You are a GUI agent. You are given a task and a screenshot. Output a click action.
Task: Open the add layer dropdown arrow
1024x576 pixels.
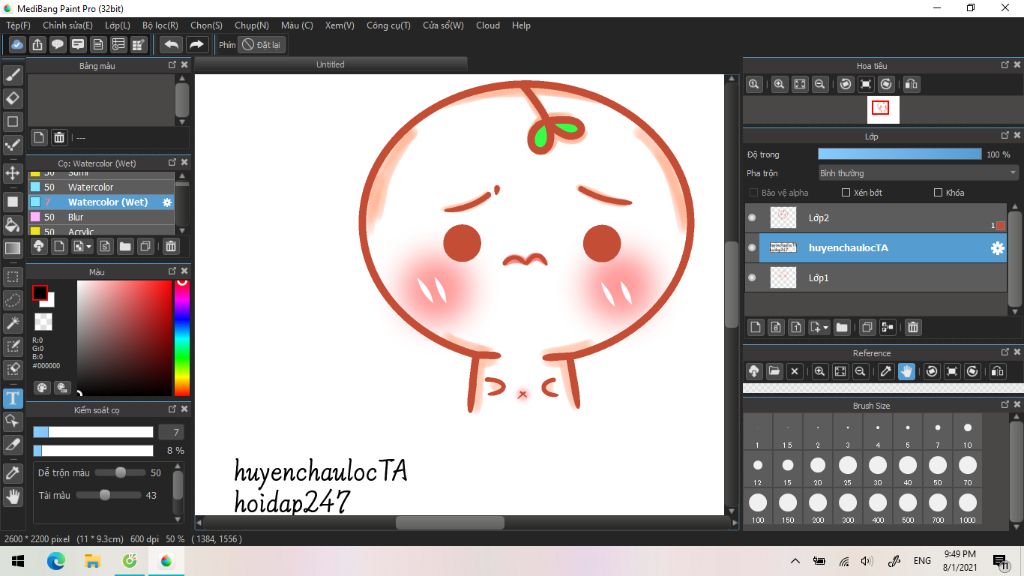[826, 327]
